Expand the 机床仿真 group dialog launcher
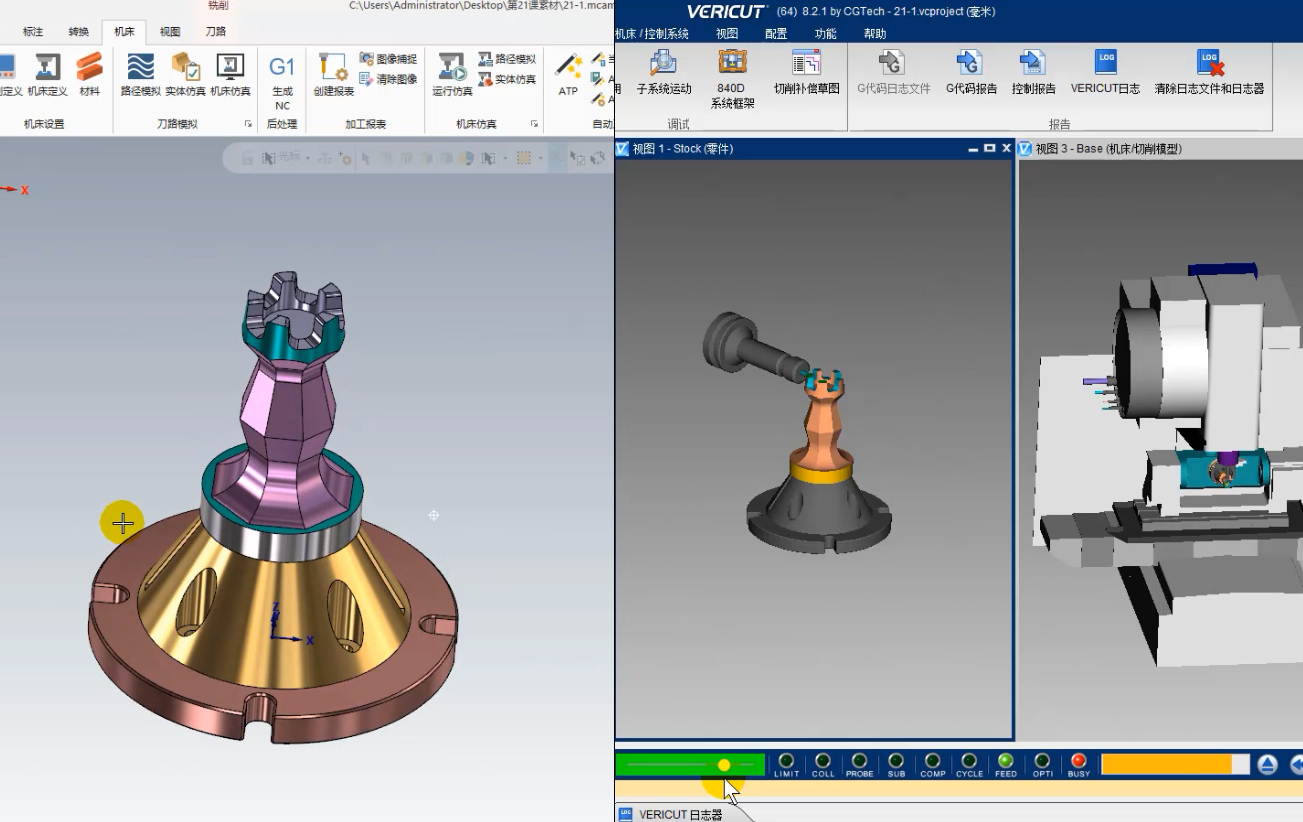This screenshot has width=1303, height=822. pos(535,124)
